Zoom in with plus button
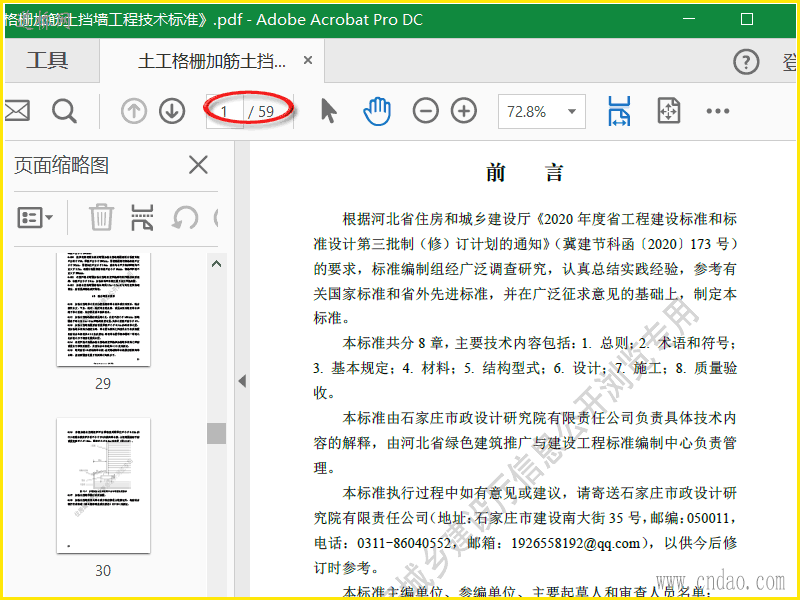Screen dimensions: 800x600 [x=464, y=111]
